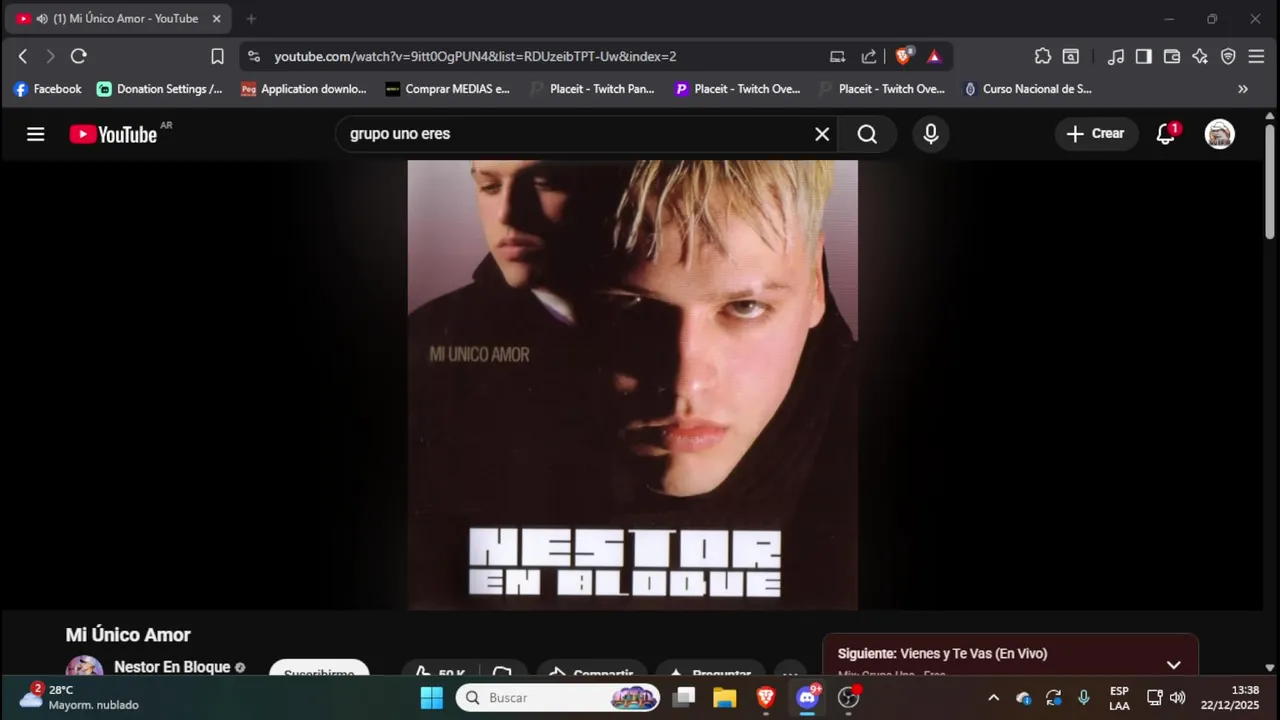Image resolution: width=1280 pixels, height=720 pixels.
Task: Open the extensions puzzle icon
Action: pos(1043,57)
